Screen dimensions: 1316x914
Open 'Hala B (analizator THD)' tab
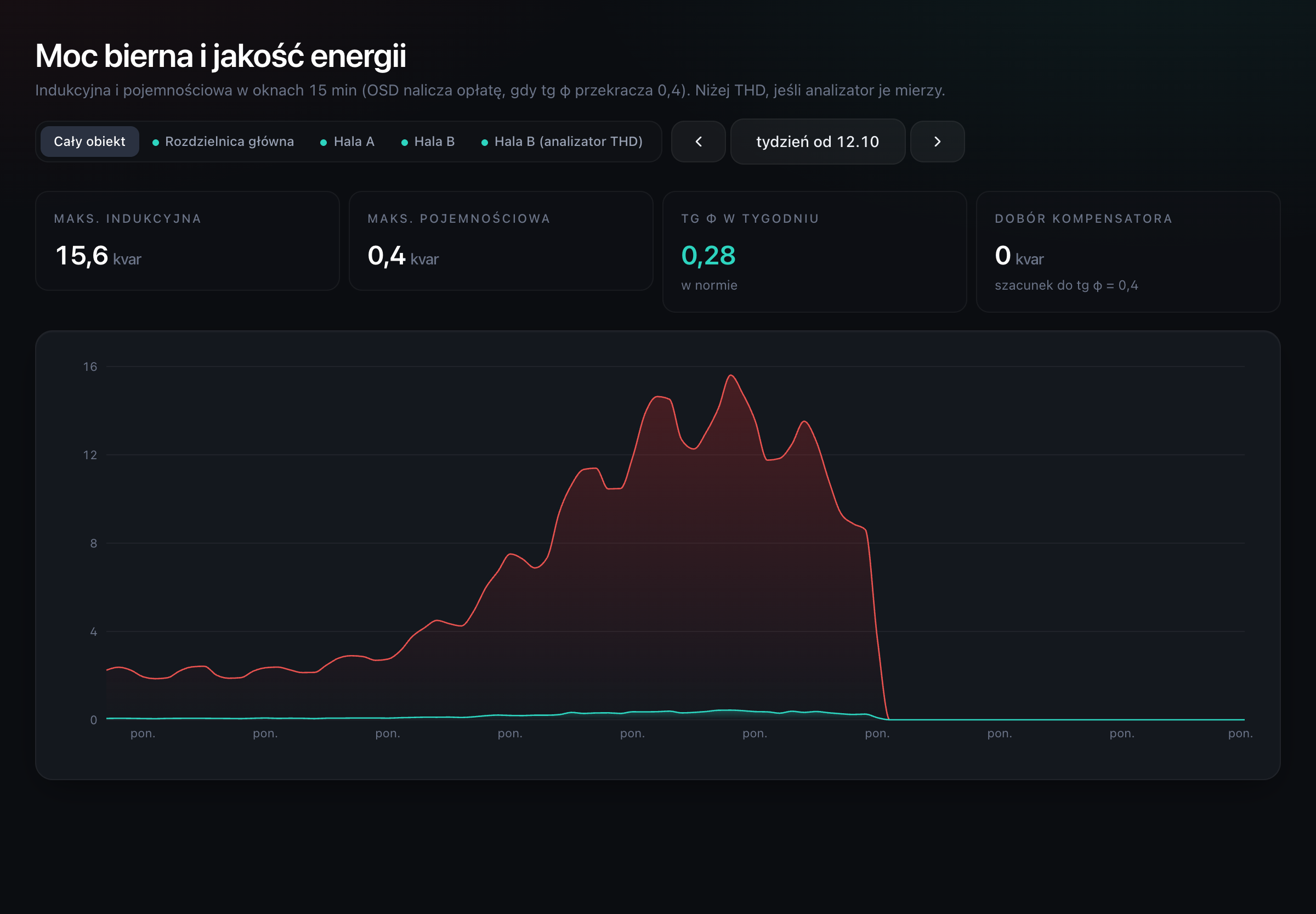[x=562, y=142]
